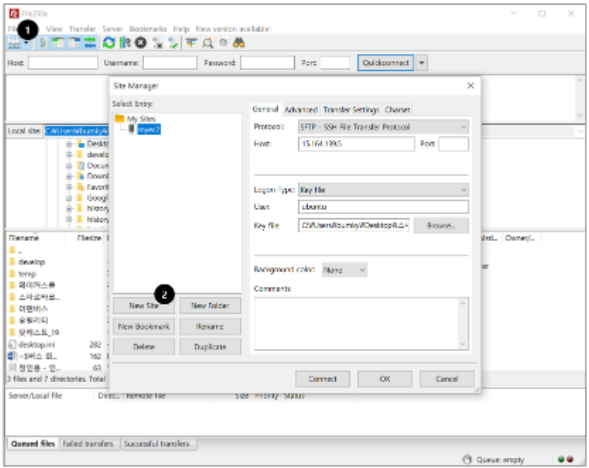Click the quickconnect Username field

point(170,63)
